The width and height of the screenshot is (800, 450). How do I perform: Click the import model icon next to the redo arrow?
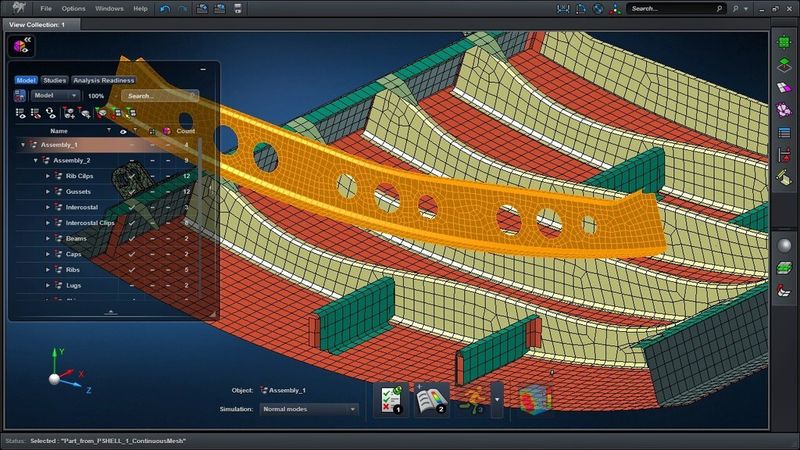click(x=202, y=8)
